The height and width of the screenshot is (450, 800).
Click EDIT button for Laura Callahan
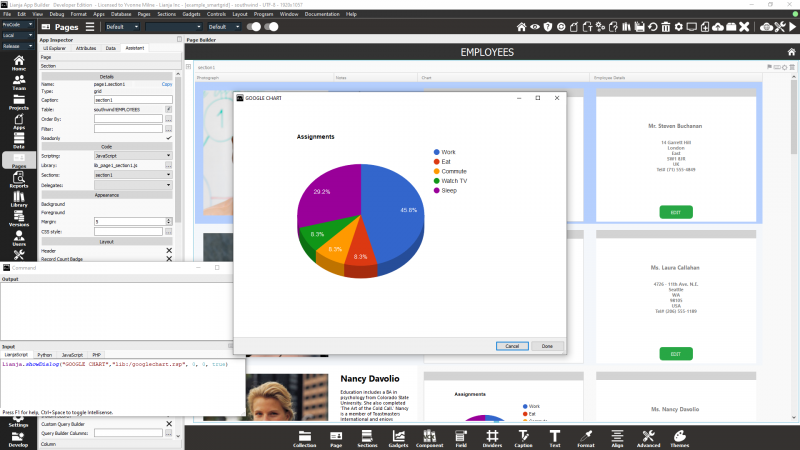[x=676, y=354]
